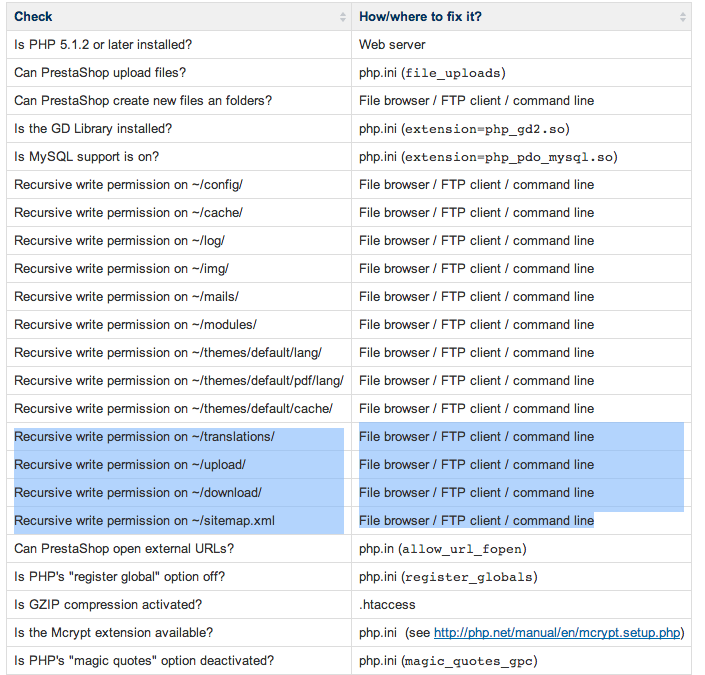Click the magic_quotes_gpc fix cell
705x675 pixels.
[x=447, y=661]
